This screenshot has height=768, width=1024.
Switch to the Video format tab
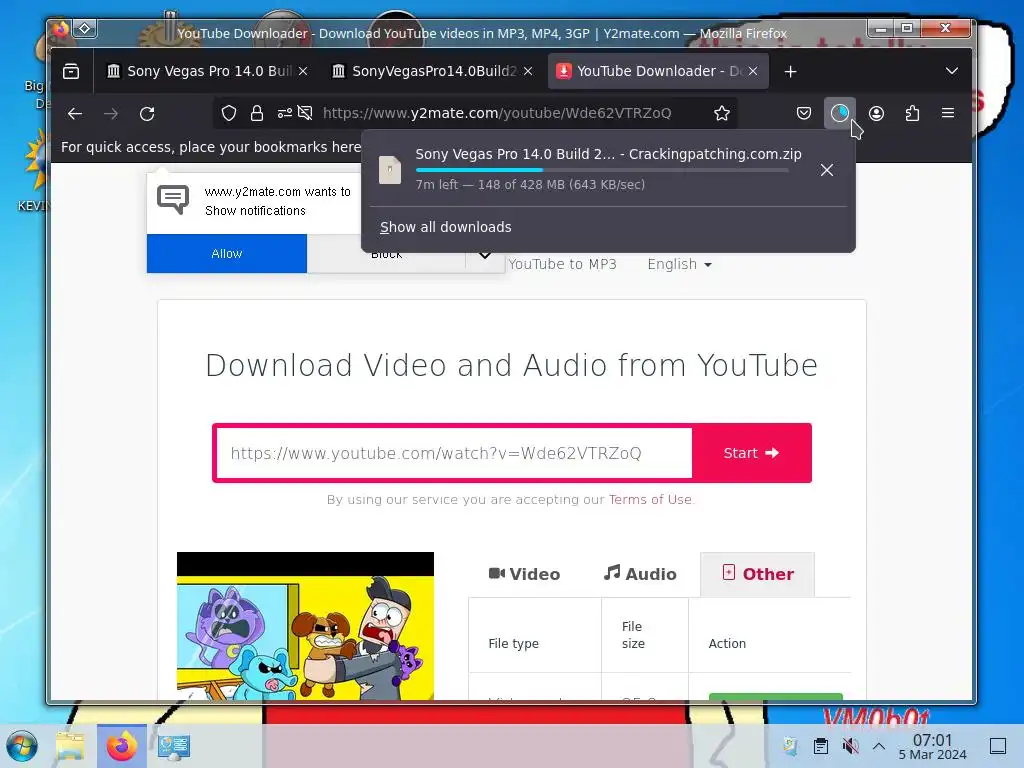pos(524,574)
